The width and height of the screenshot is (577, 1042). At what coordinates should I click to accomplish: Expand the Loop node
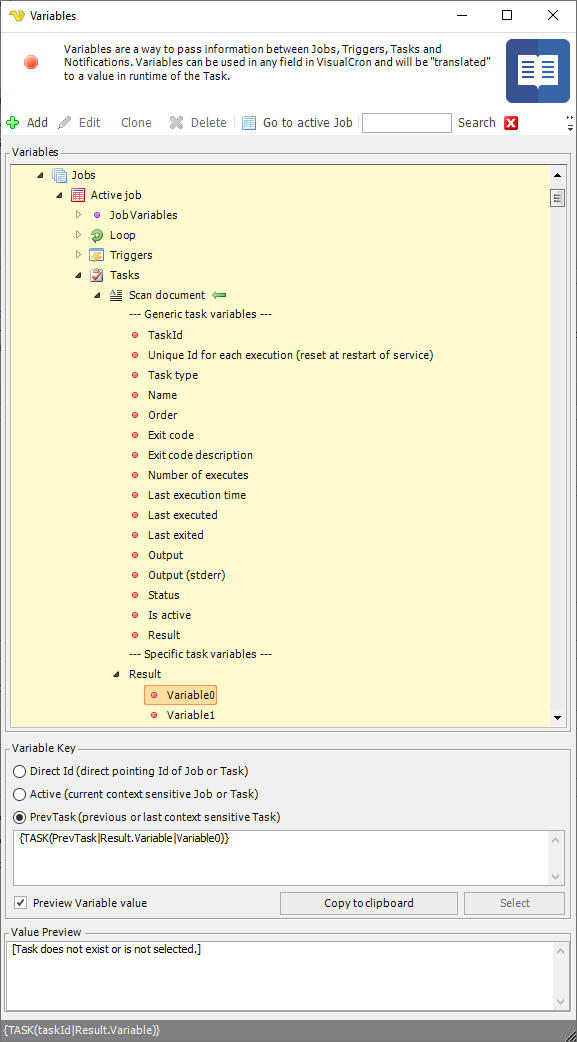(78, 235)
